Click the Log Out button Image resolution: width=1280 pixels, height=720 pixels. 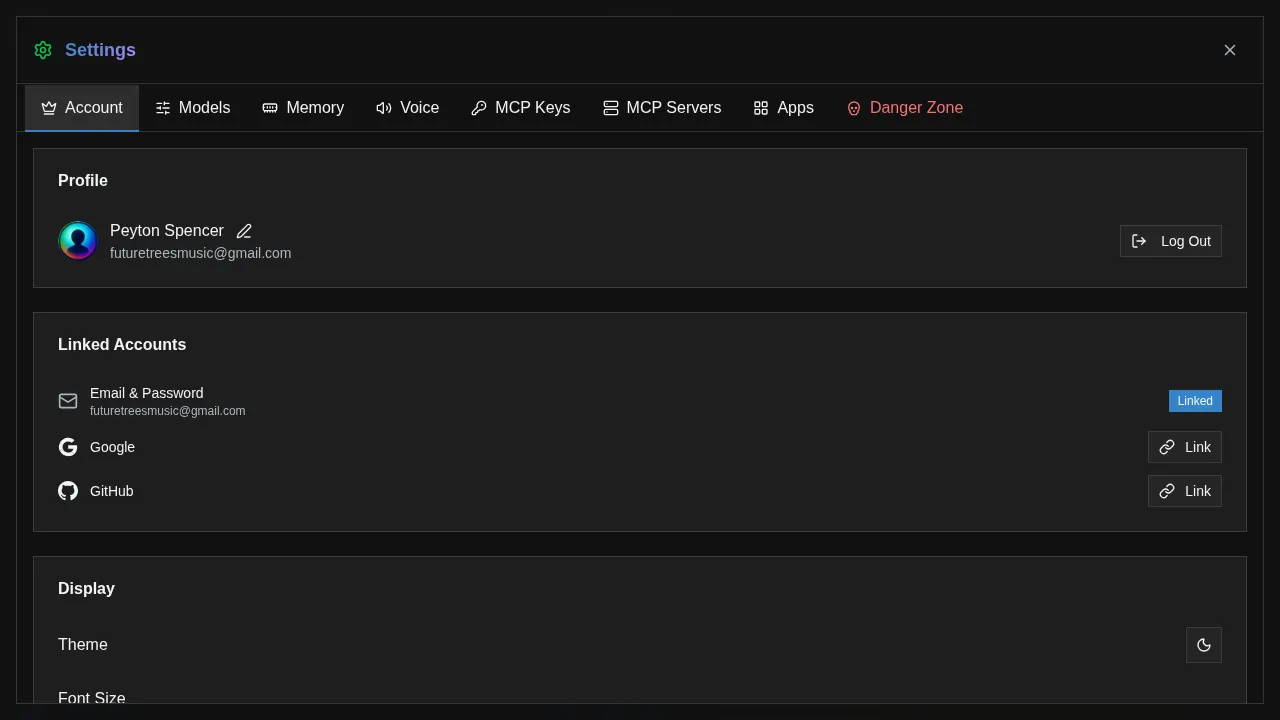pyautogui.click(x=1170, y=241)
